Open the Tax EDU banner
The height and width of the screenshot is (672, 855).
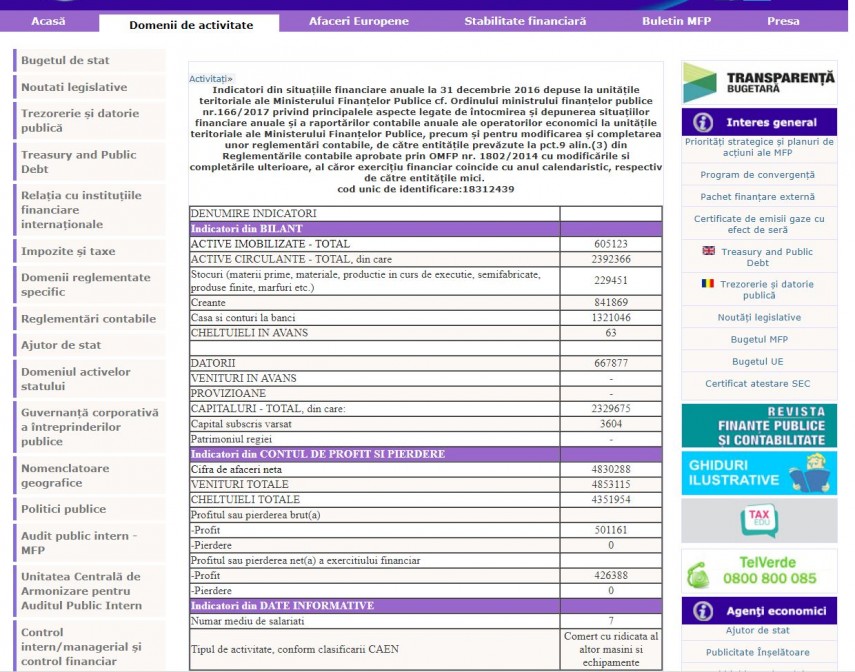tap(759, 520)
